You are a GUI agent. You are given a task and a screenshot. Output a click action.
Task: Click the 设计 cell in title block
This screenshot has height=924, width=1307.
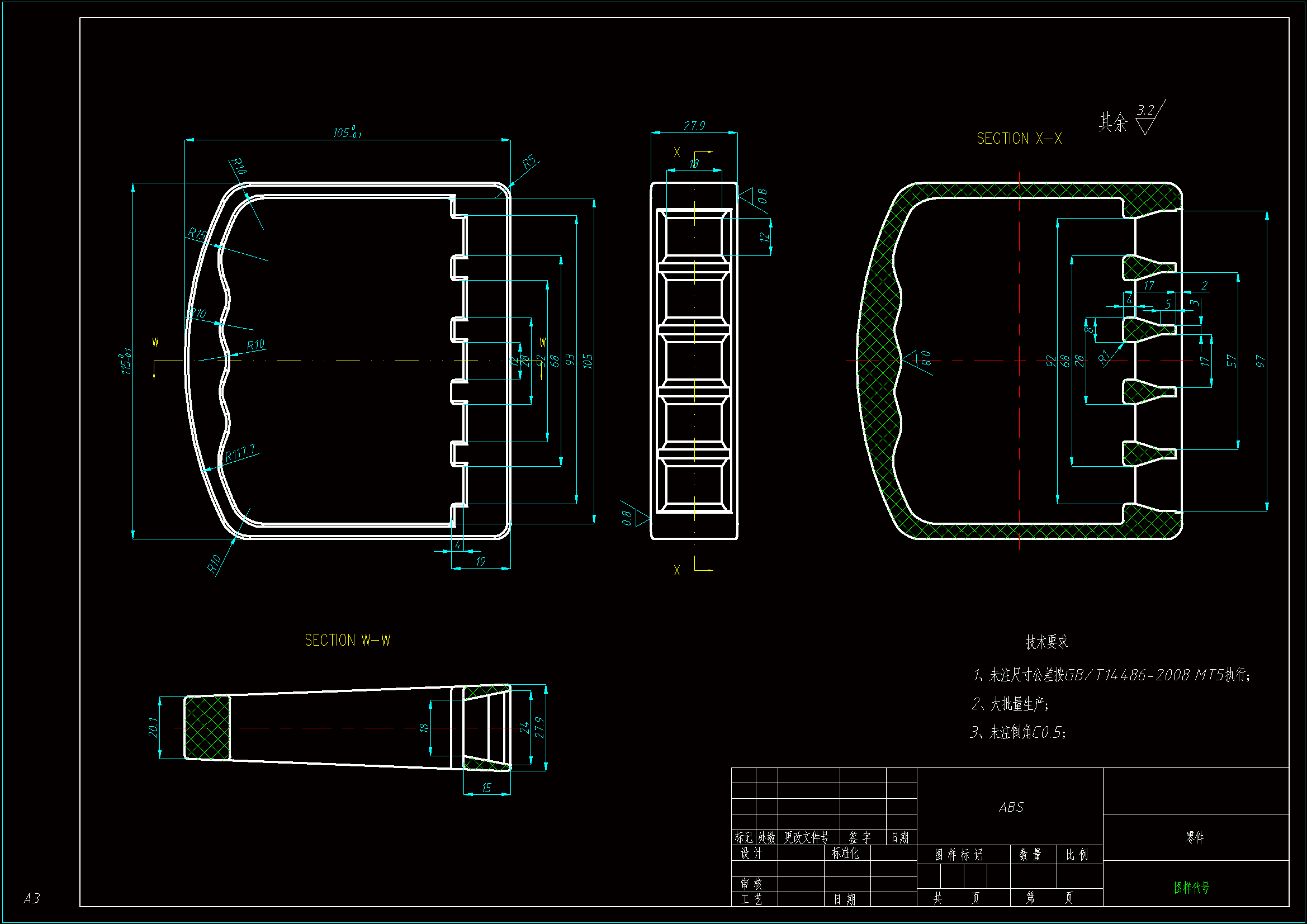click(x=751, y=854)
